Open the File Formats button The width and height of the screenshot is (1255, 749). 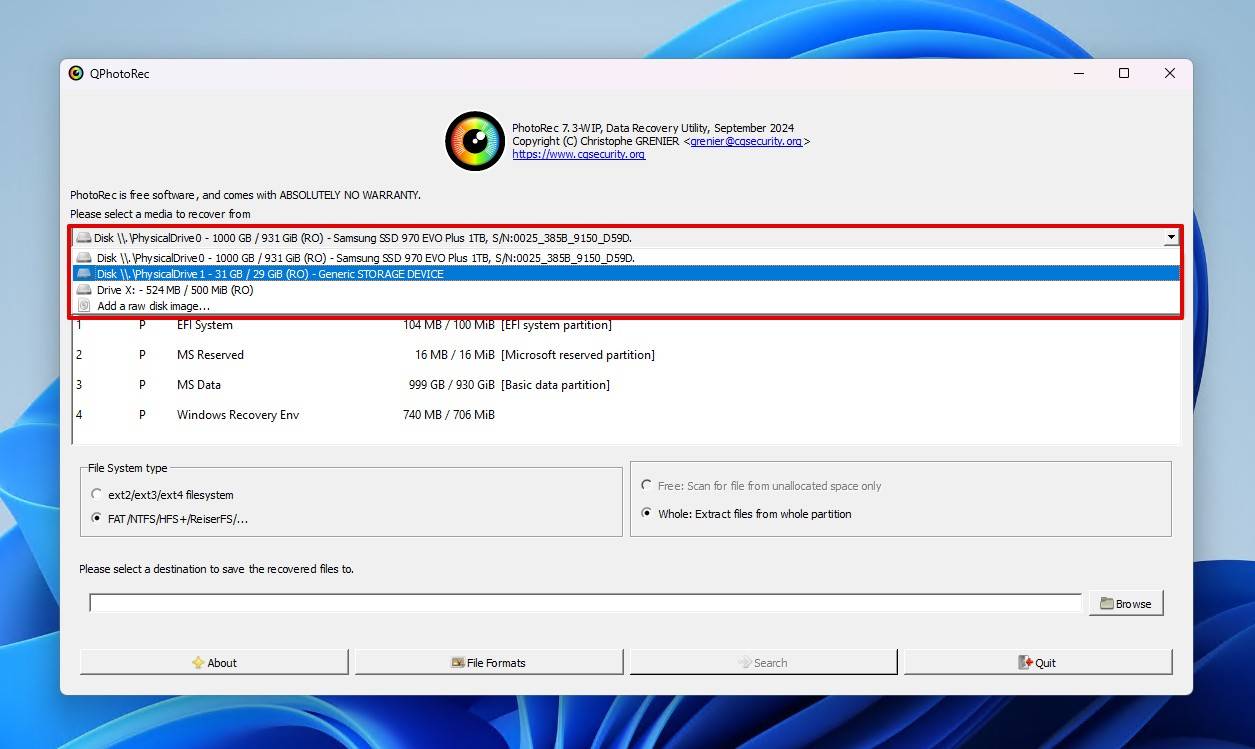[x=489, y=662]
